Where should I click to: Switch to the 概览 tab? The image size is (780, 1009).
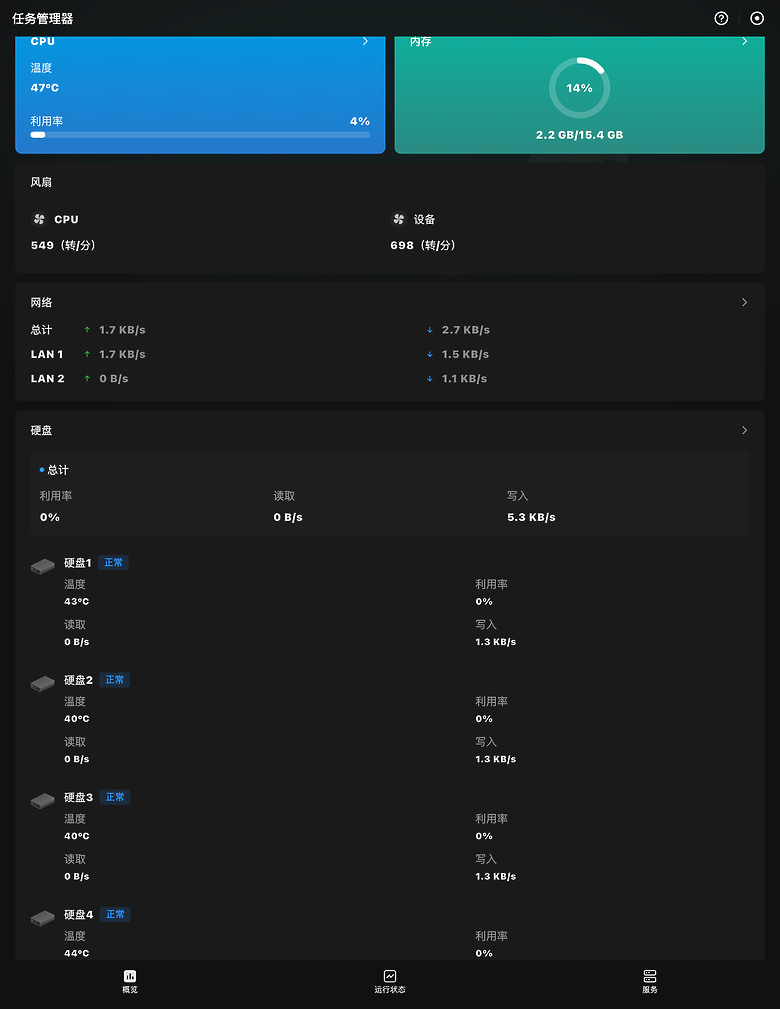130,981
